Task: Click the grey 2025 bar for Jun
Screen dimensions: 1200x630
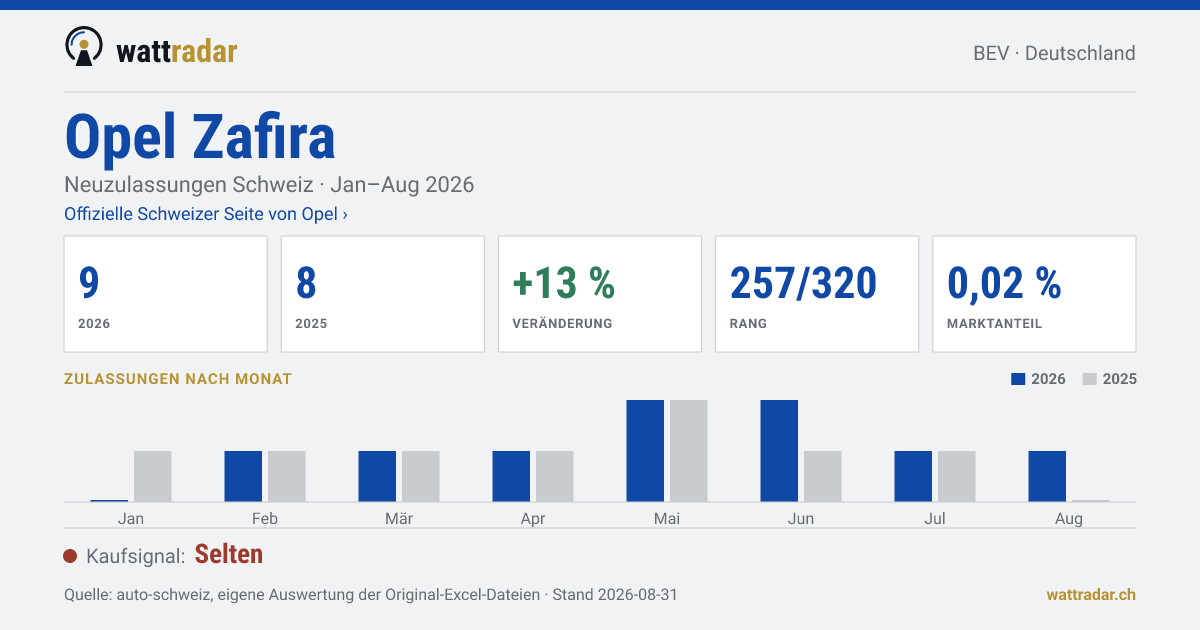Action: tap(823, 476)
